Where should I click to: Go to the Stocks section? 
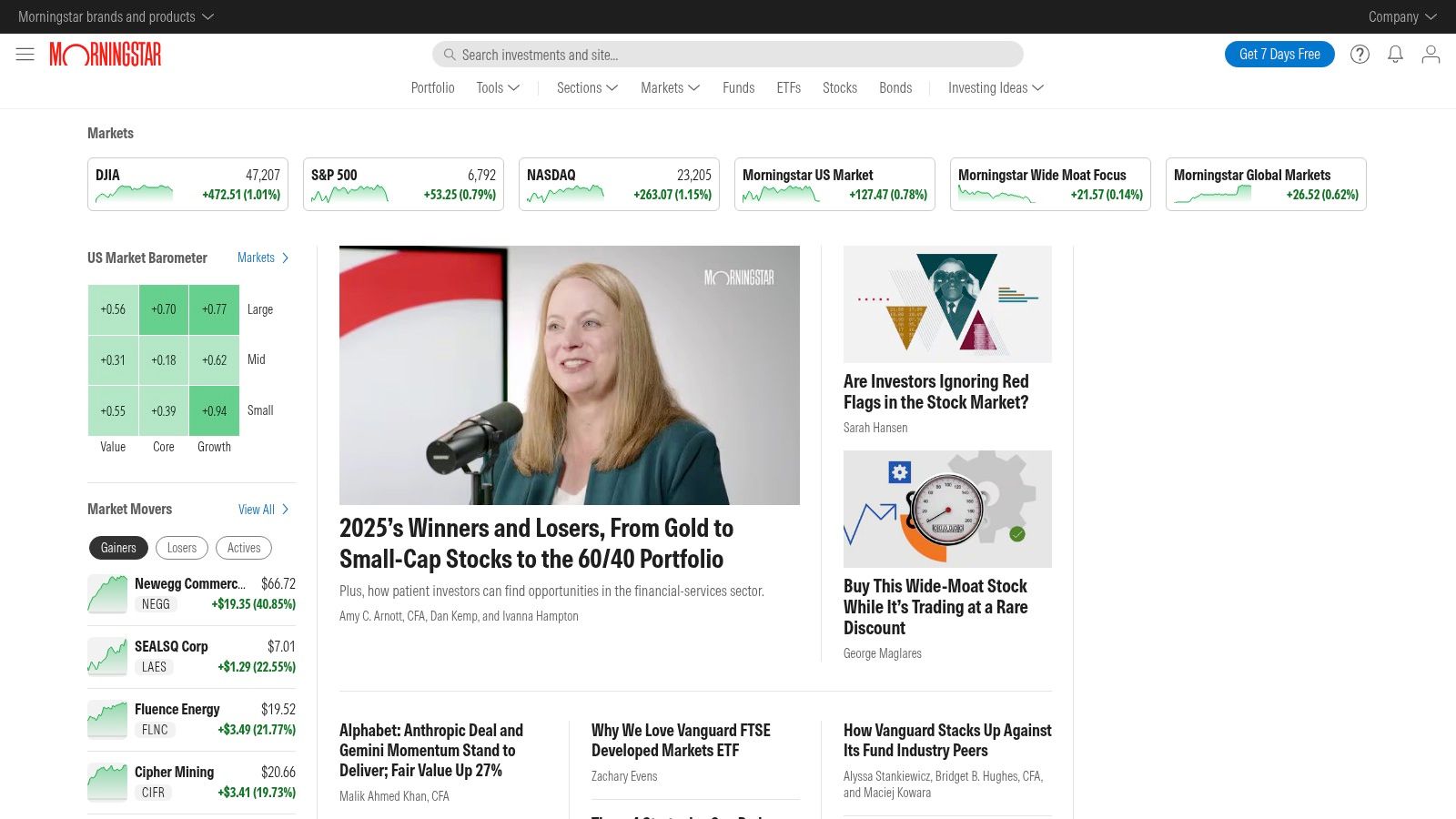pyautogui.click(x=839, y=87)
